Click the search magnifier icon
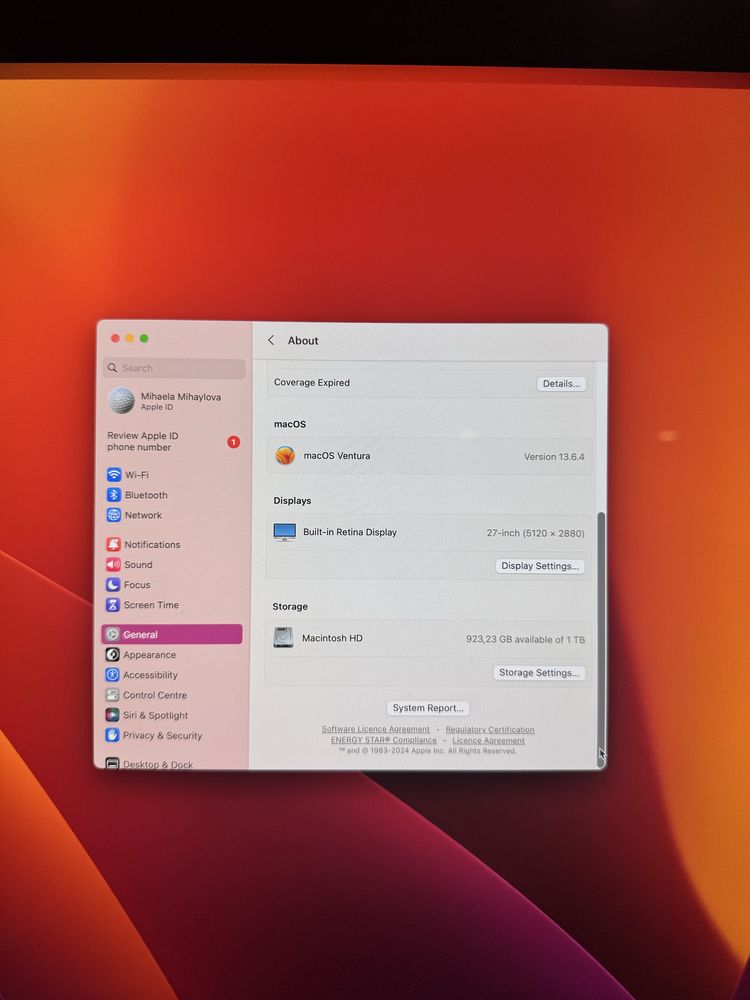The width and height of the screenshot is (750, 1000). pyautogui.click(x=112, y=368)
